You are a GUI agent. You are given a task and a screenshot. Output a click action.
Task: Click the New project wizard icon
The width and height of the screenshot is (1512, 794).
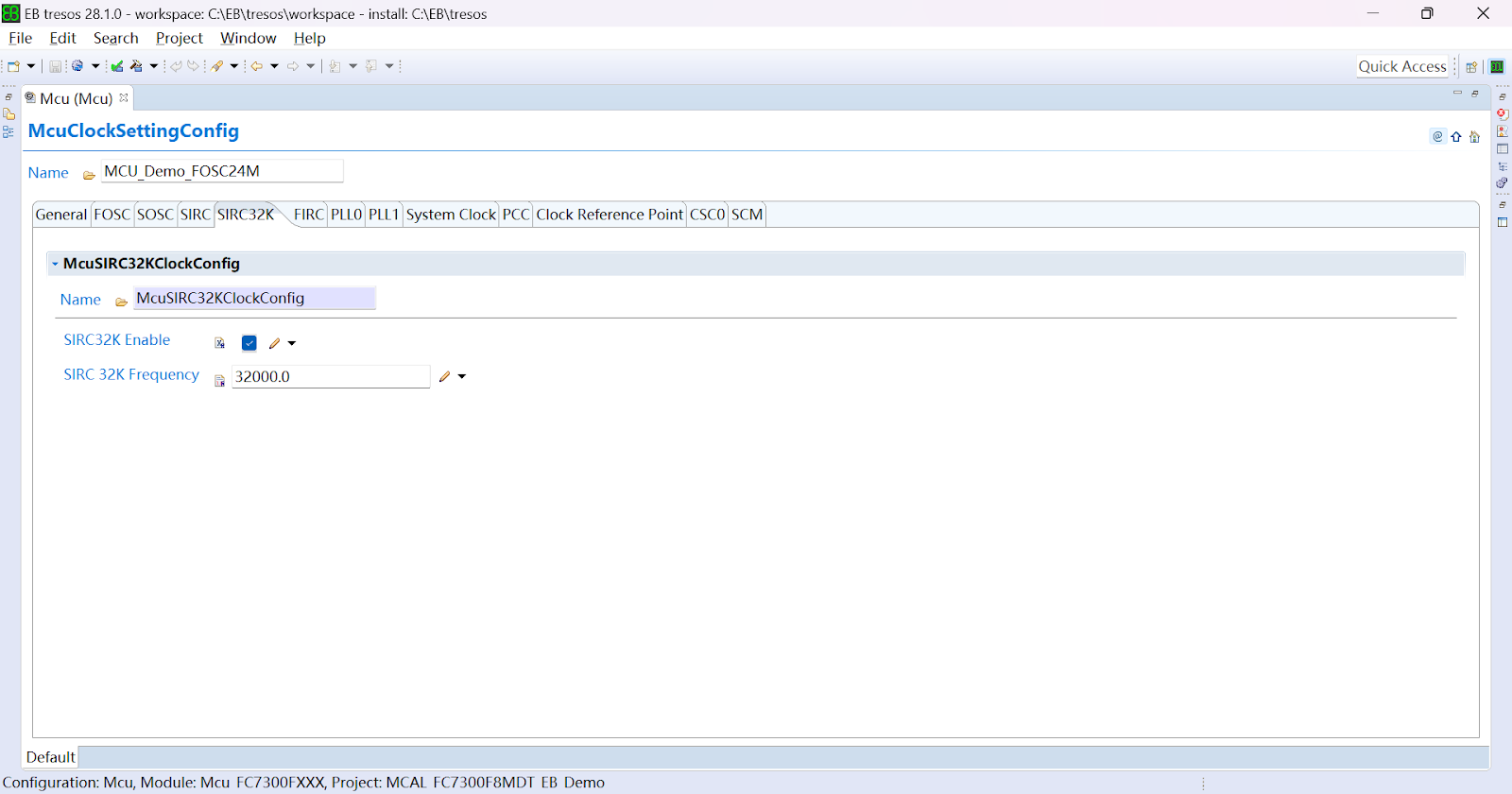[x=13, y=66]
